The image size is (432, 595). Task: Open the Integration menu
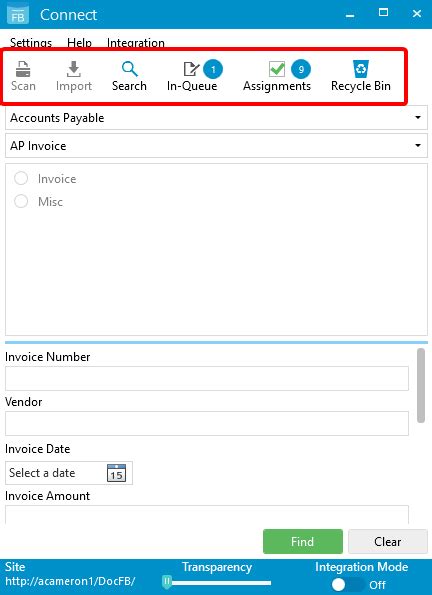click(x=136, y=42)
